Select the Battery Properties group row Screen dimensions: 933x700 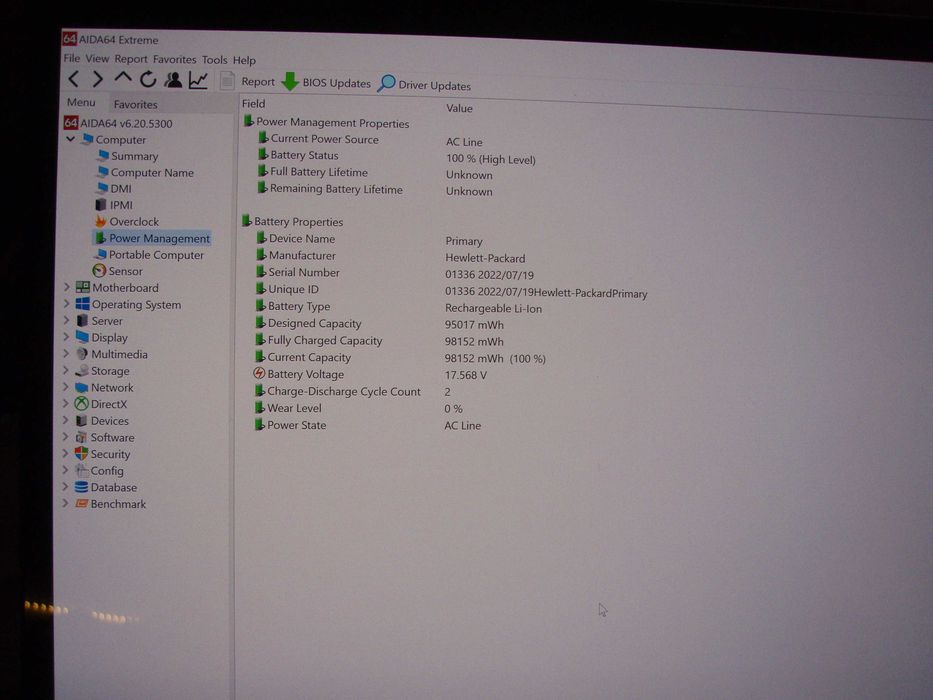292,221
